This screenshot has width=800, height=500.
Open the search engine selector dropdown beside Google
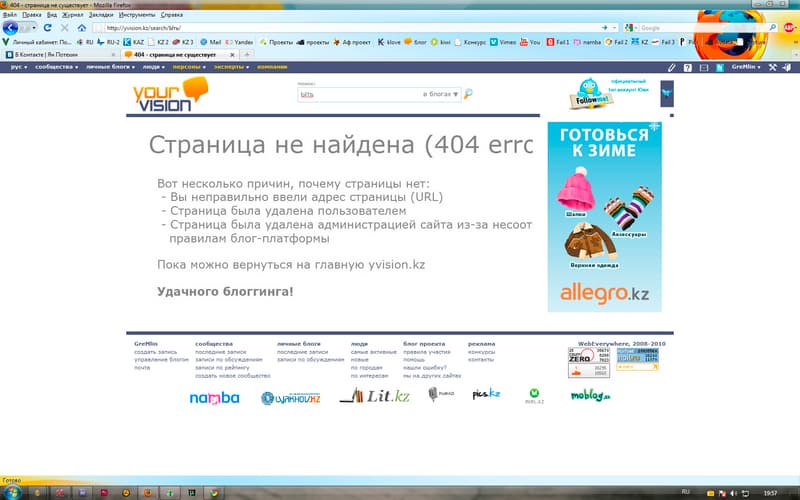point(632,28)
